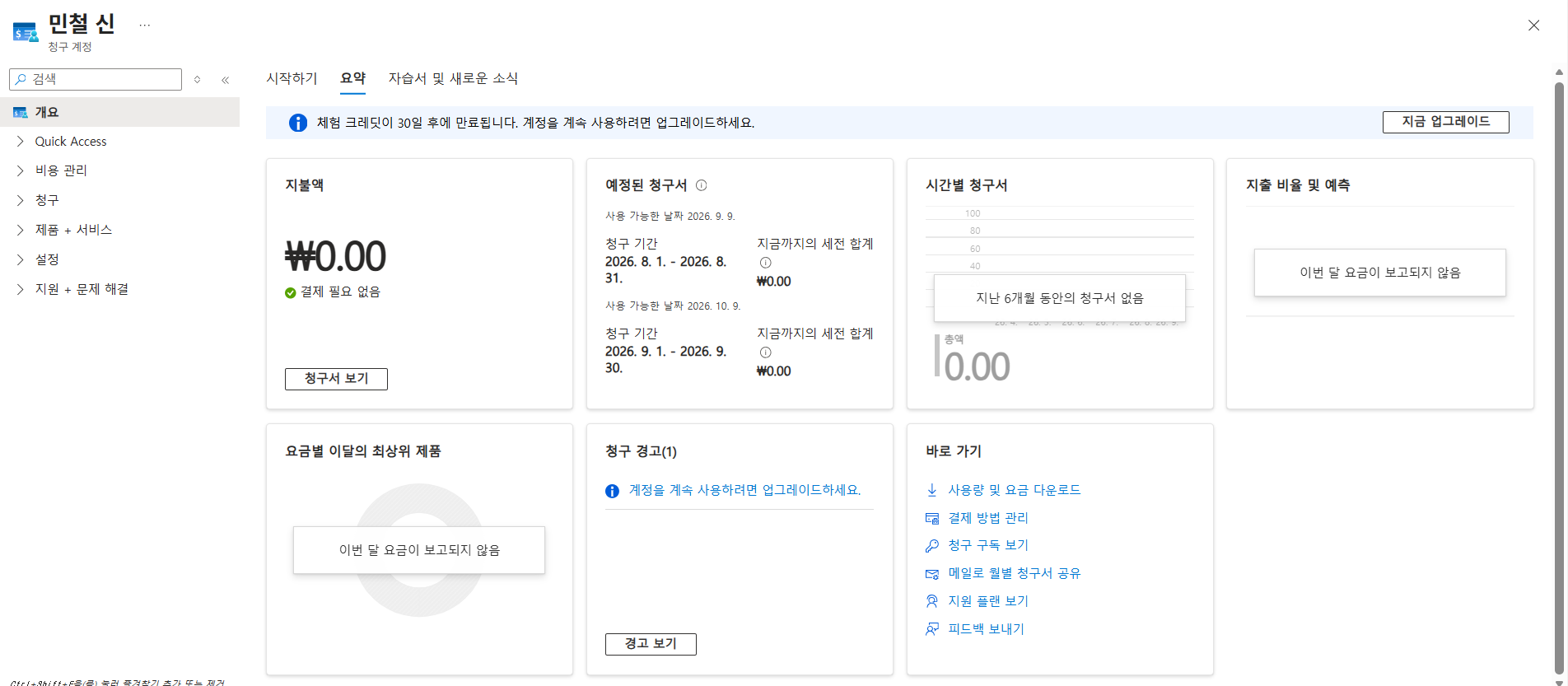Open the 피드백 보내기 link

[986, 629]
